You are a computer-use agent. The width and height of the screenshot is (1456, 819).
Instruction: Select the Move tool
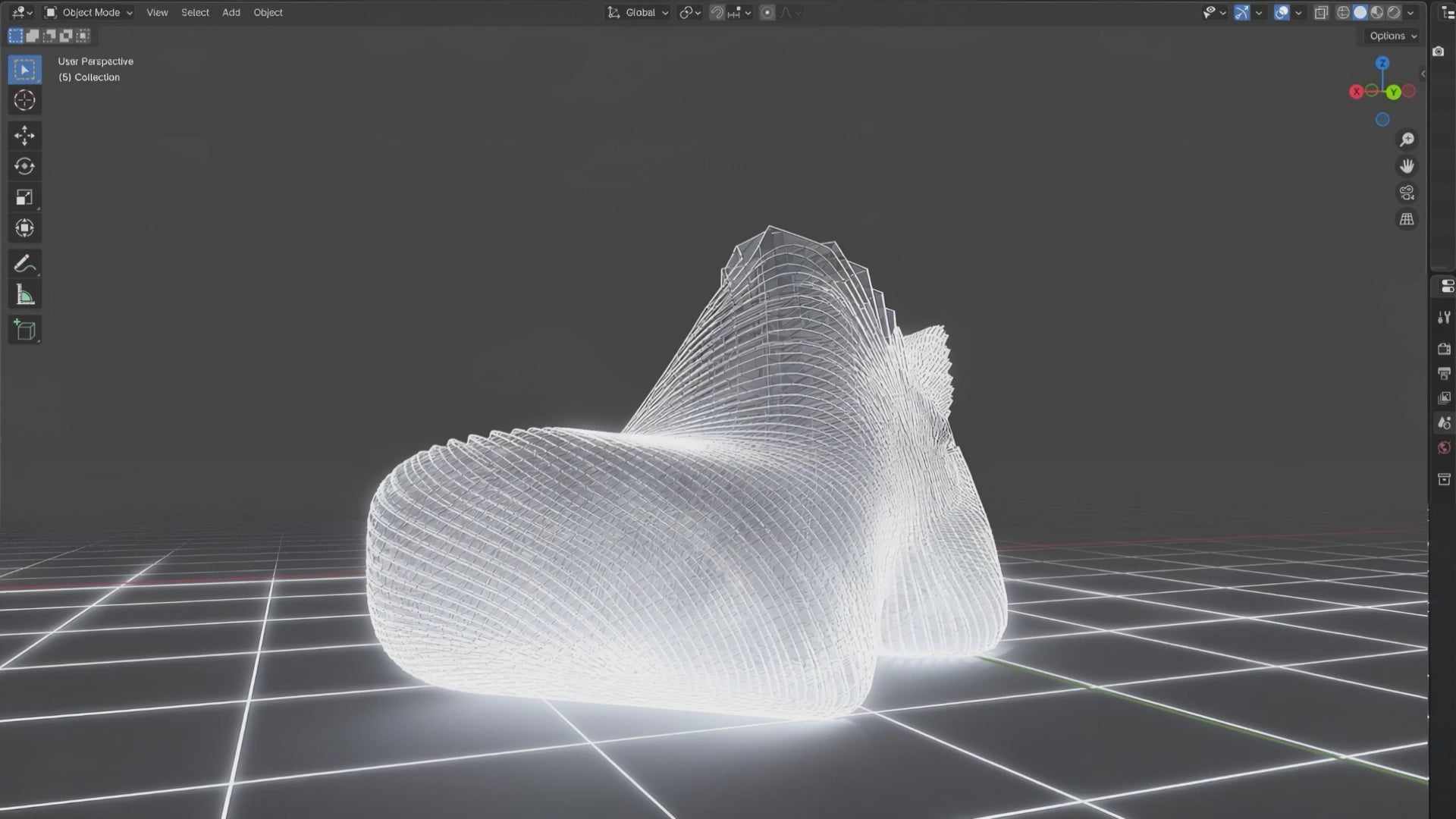pos(24,136)
